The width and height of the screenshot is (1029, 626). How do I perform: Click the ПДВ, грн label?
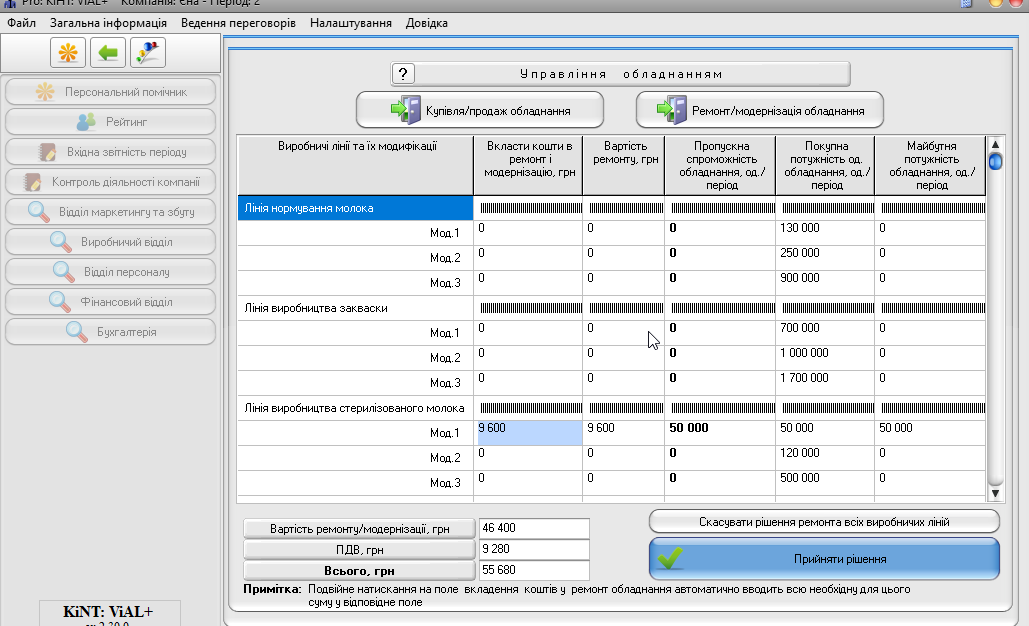[359, 550]
